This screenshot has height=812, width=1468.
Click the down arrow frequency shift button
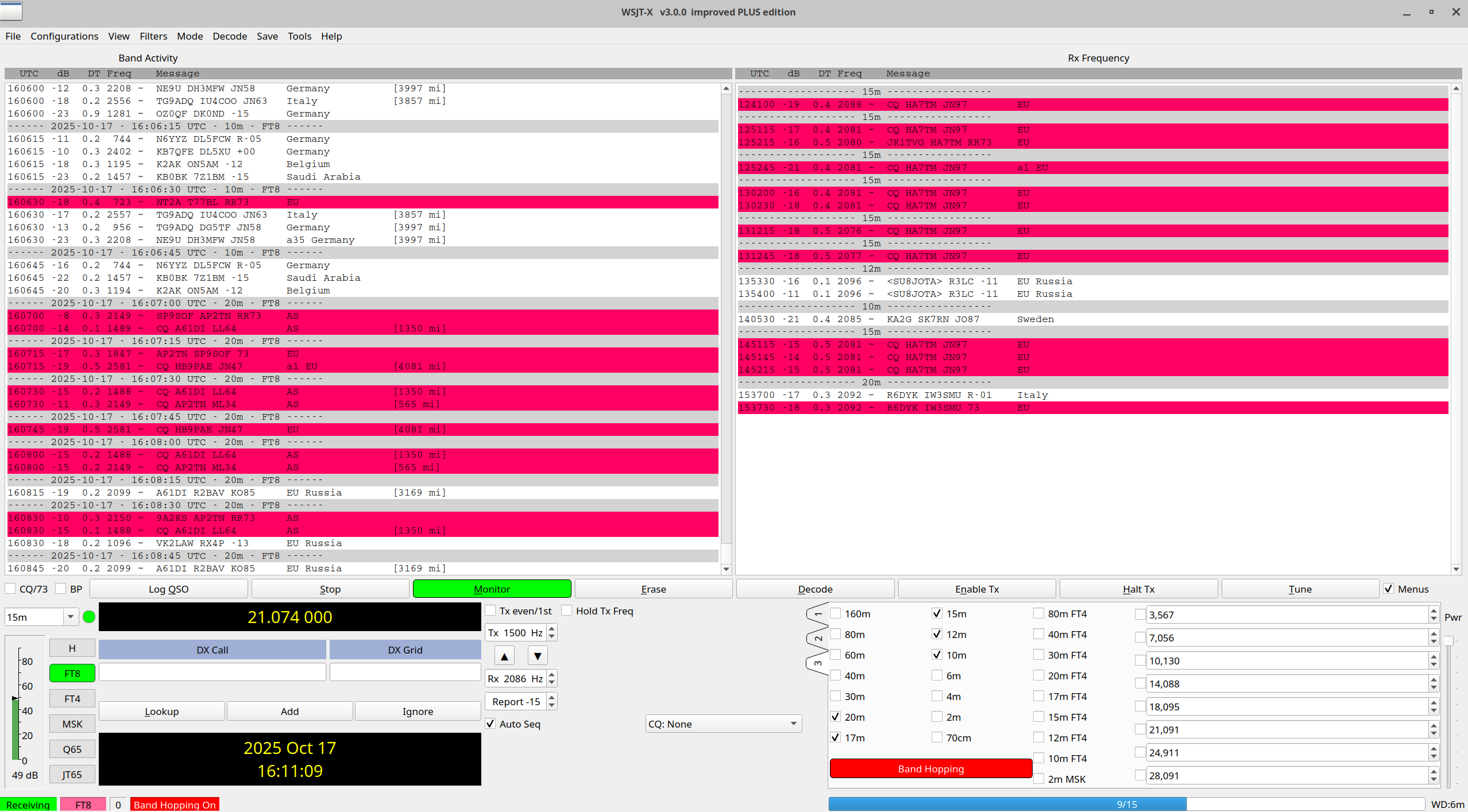538,656
